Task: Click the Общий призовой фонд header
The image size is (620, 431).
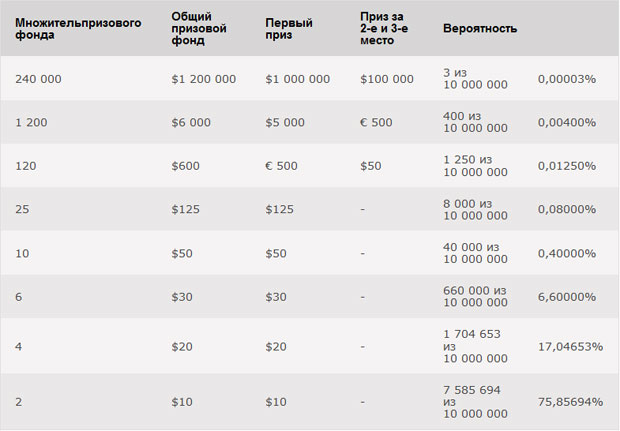Action: click(x=199, y=28)
